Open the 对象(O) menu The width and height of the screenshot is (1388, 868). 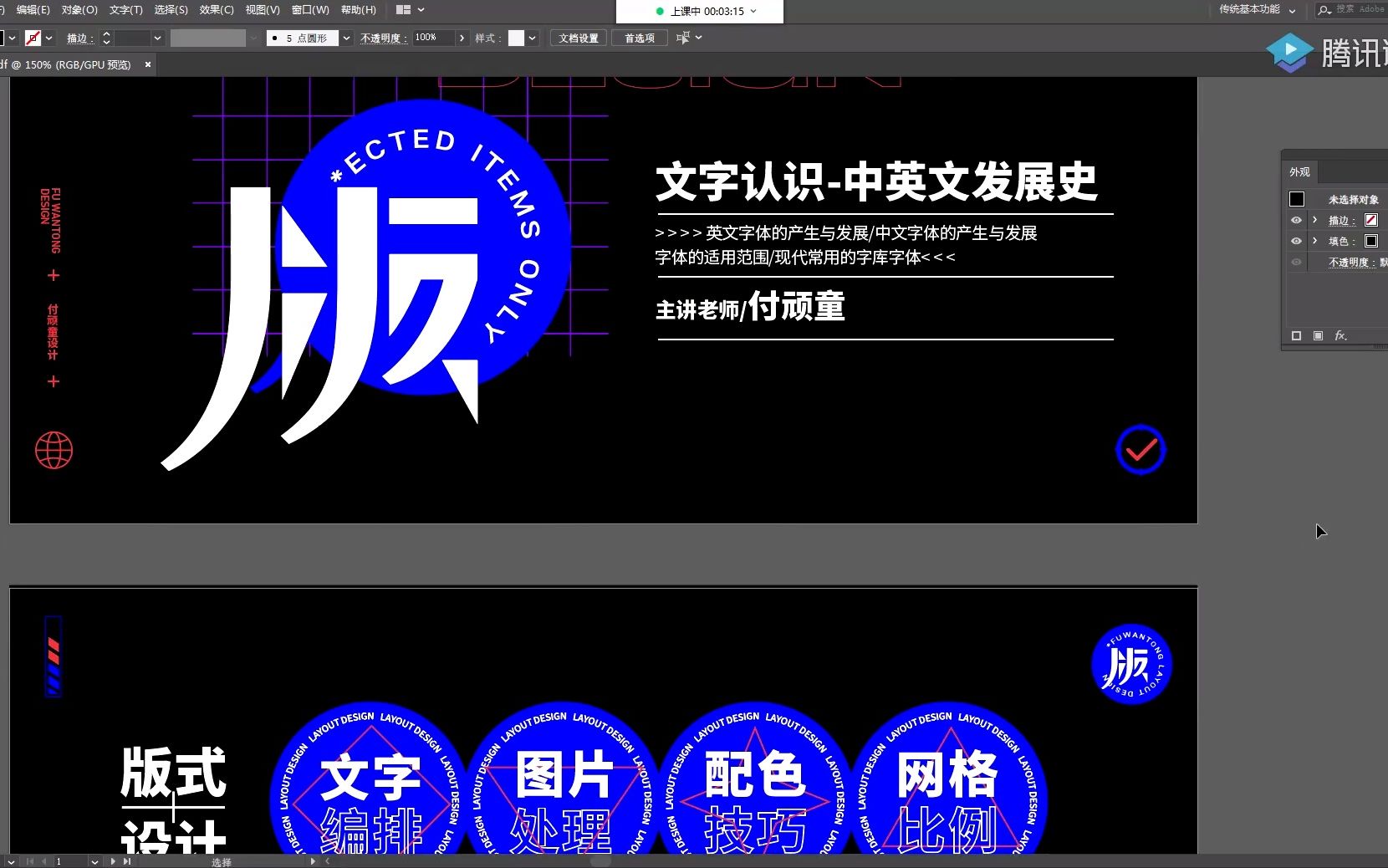click(x=79, y=10)
